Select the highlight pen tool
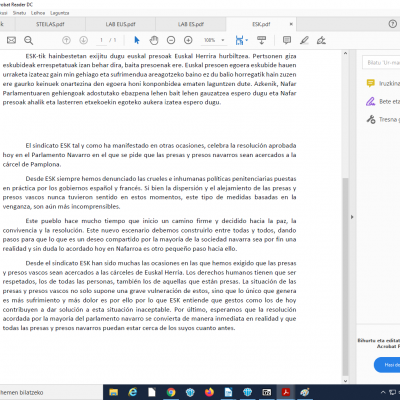This screenshot has width=400, height=400. [304, 40]
